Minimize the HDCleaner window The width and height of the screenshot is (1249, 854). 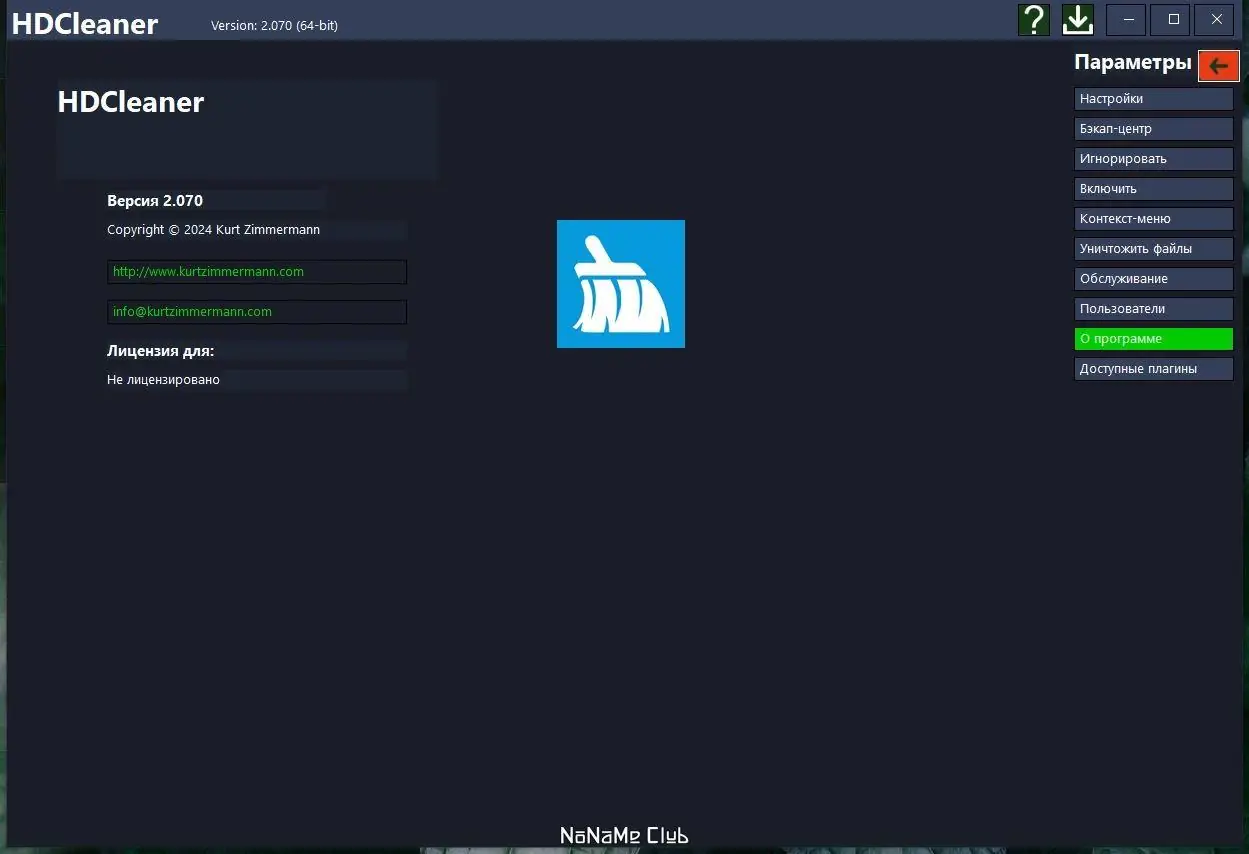[x=1126, y=20]
